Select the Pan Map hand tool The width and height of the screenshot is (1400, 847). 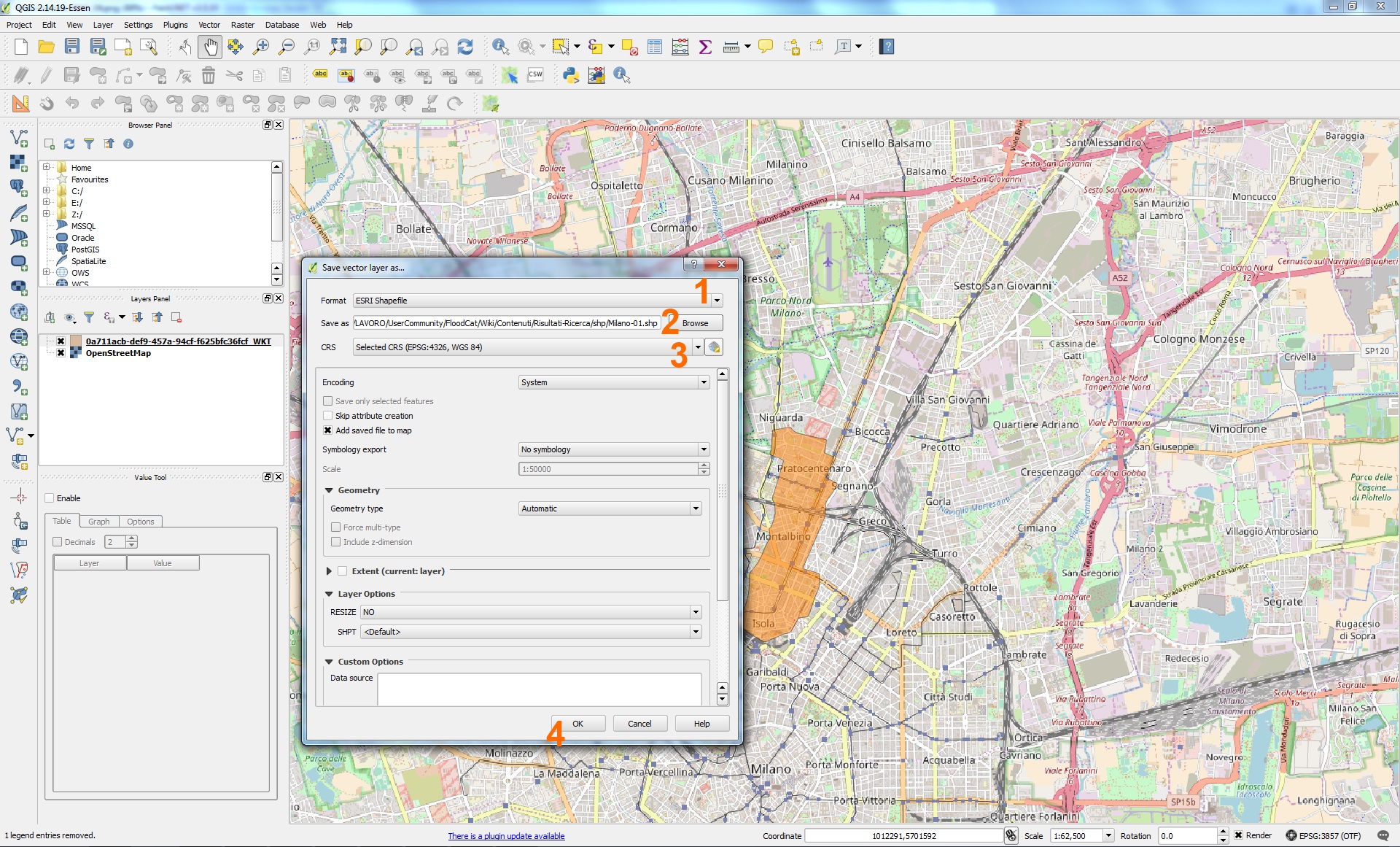210,47
